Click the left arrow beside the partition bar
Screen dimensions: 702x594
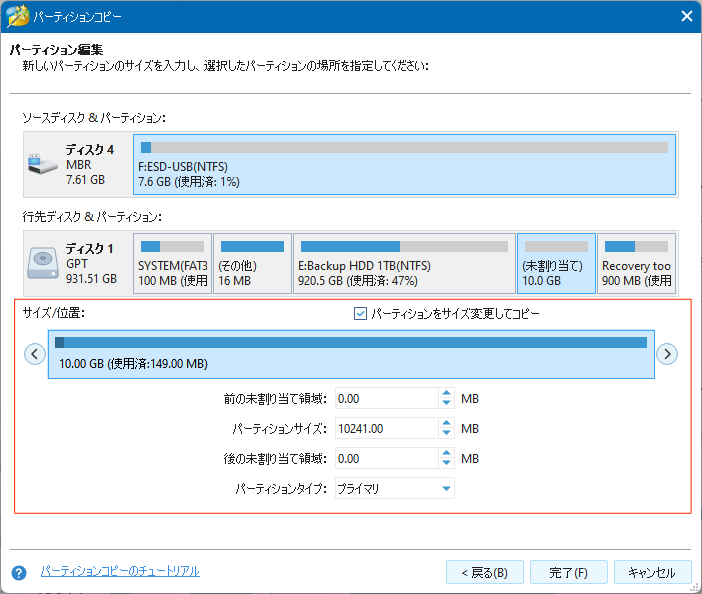35,353
